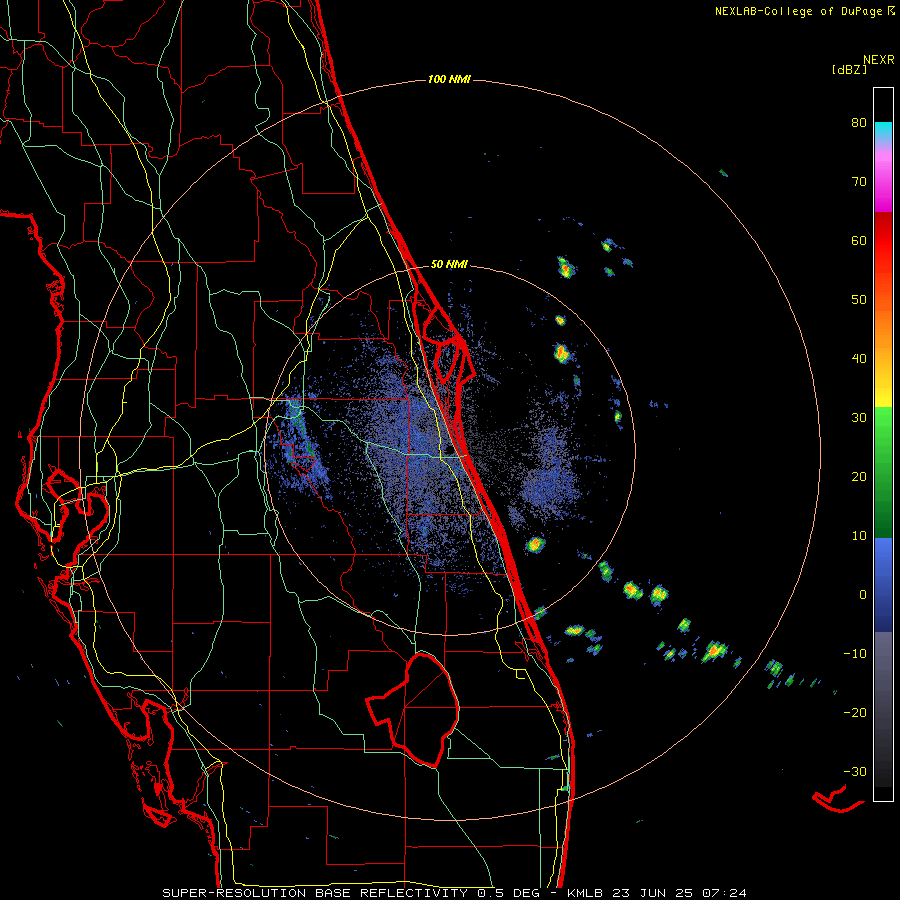Click the 80 value on dBZ scale

click(859, 123)
